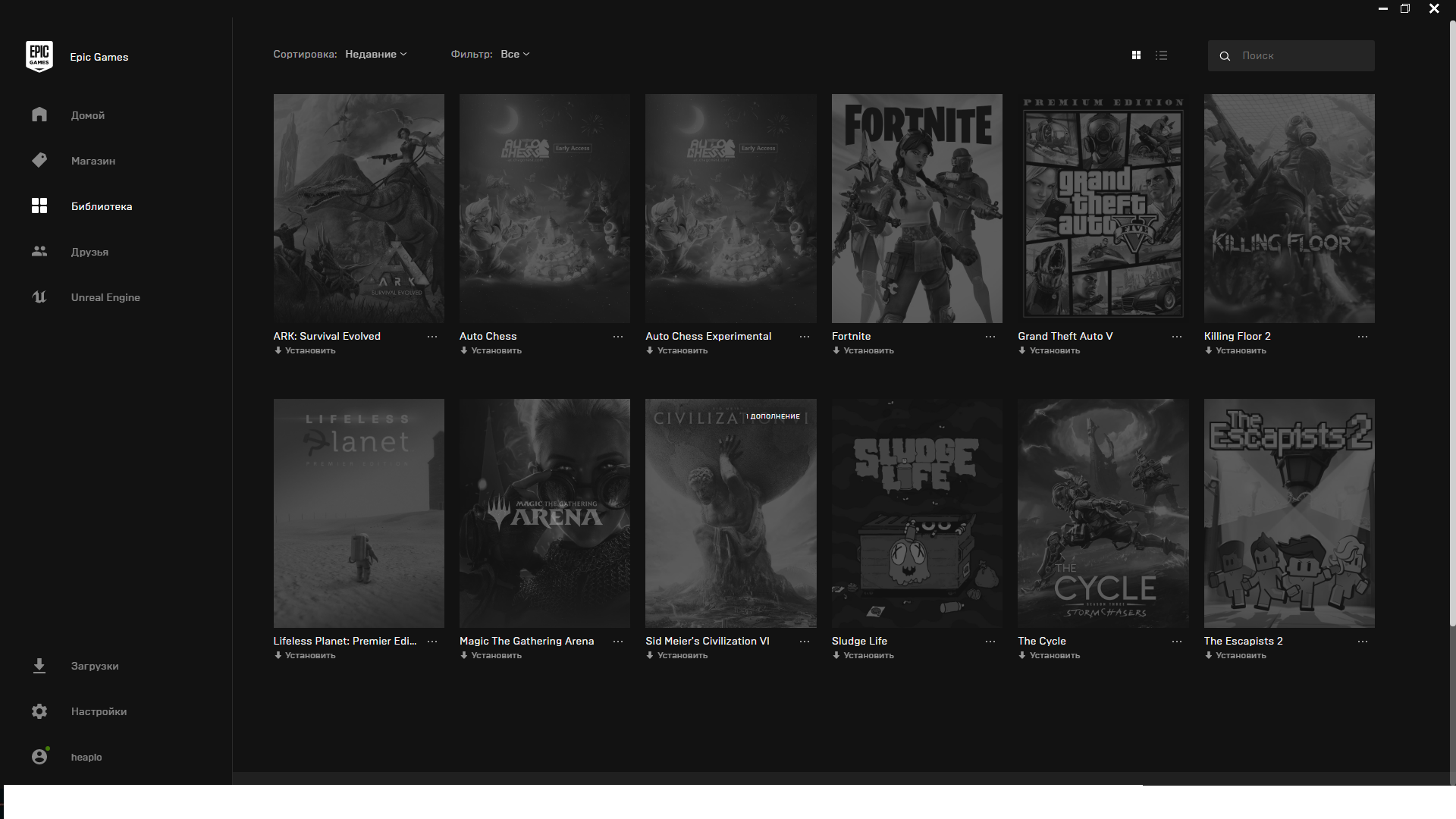Open options menu for The Escapists 2
The image size is (1456, 819).
click(1363, 641)
